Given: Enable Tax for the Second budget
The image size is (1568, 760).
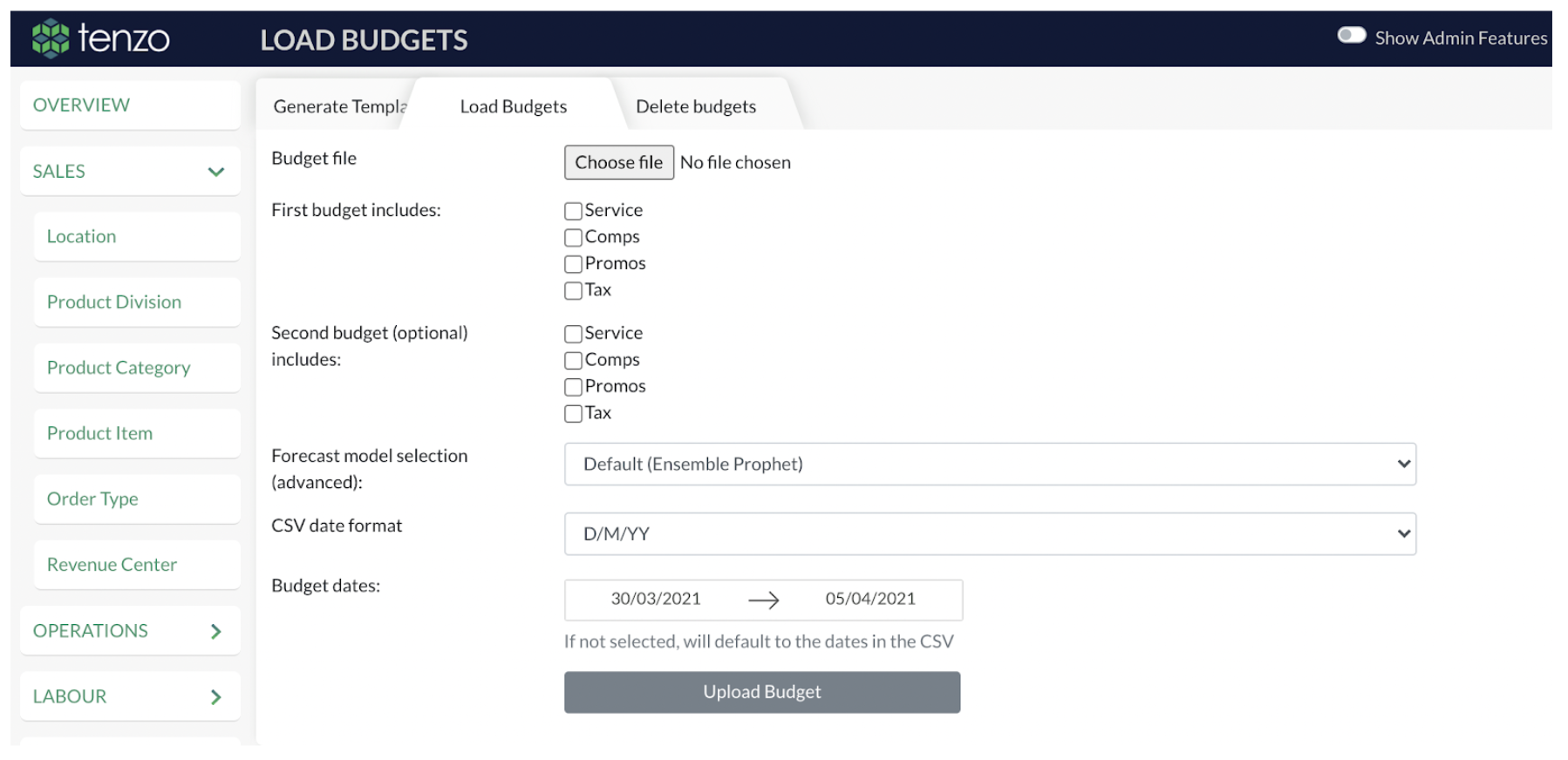Looking at the screenshot, I should [x=573, y=413].
